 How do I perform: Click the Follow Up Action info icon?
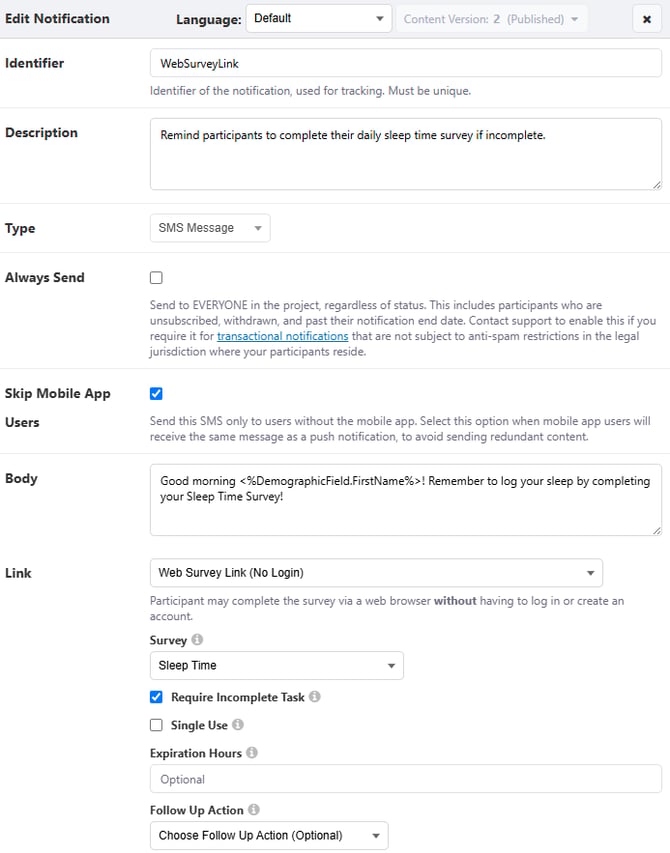[x=253, y=809]
